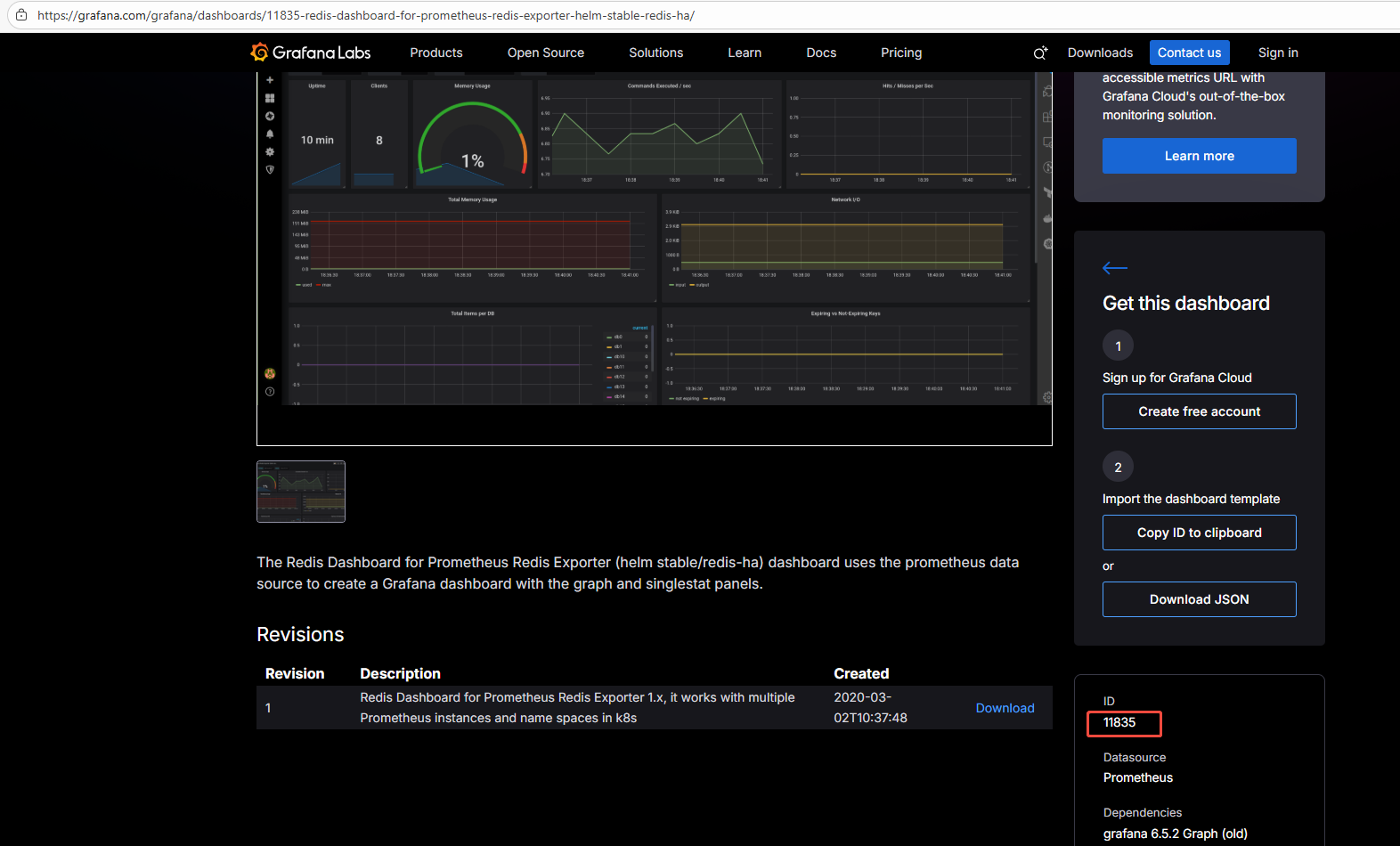Click Copy ID to clipboard
Viewport: 1400px width, 846px height.
(x=1199, y=533)
